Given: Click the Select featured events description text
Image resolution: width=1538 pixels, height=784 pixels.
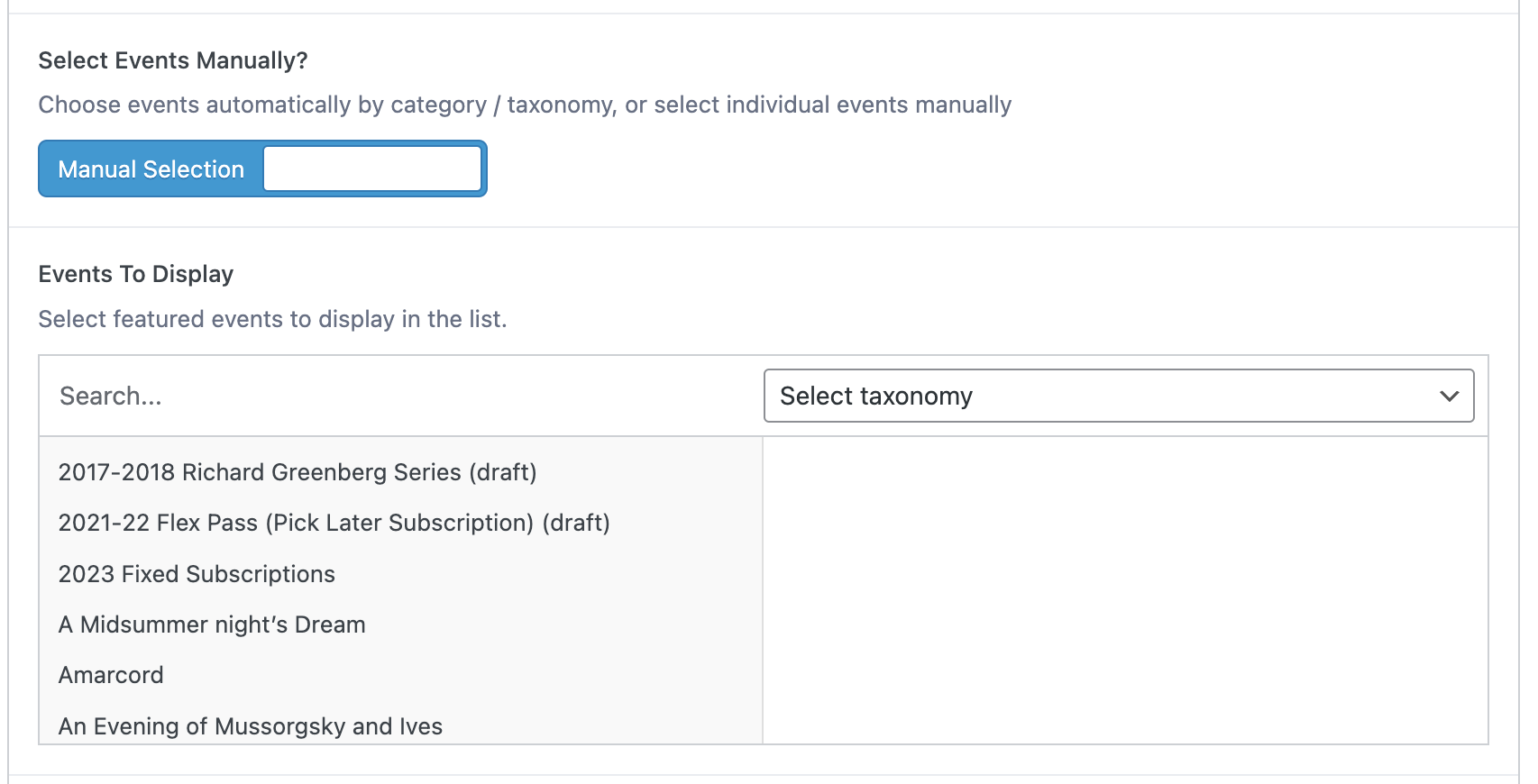Looking at the screenshot, I should tap(272, 319).
